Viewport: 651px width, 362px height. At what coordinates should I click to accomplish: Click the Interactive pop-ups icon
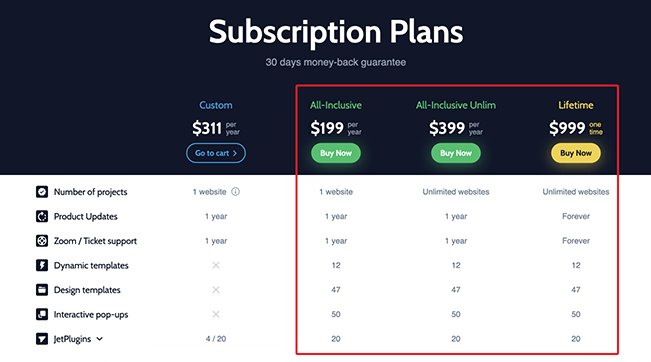[x=42, y=314]
